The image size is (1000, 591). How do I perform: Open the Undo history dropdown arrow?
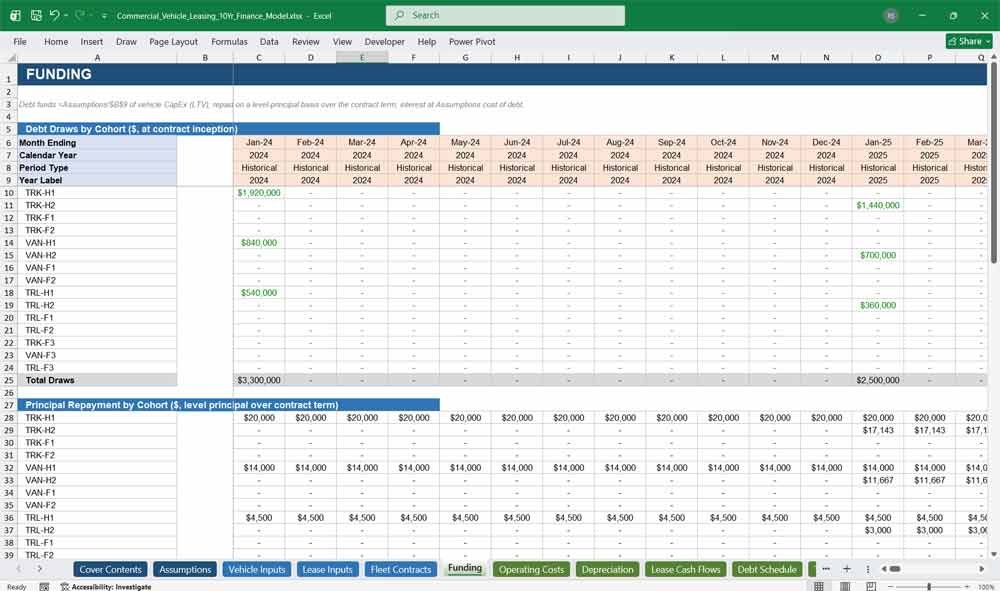click(x=66, y=15)
